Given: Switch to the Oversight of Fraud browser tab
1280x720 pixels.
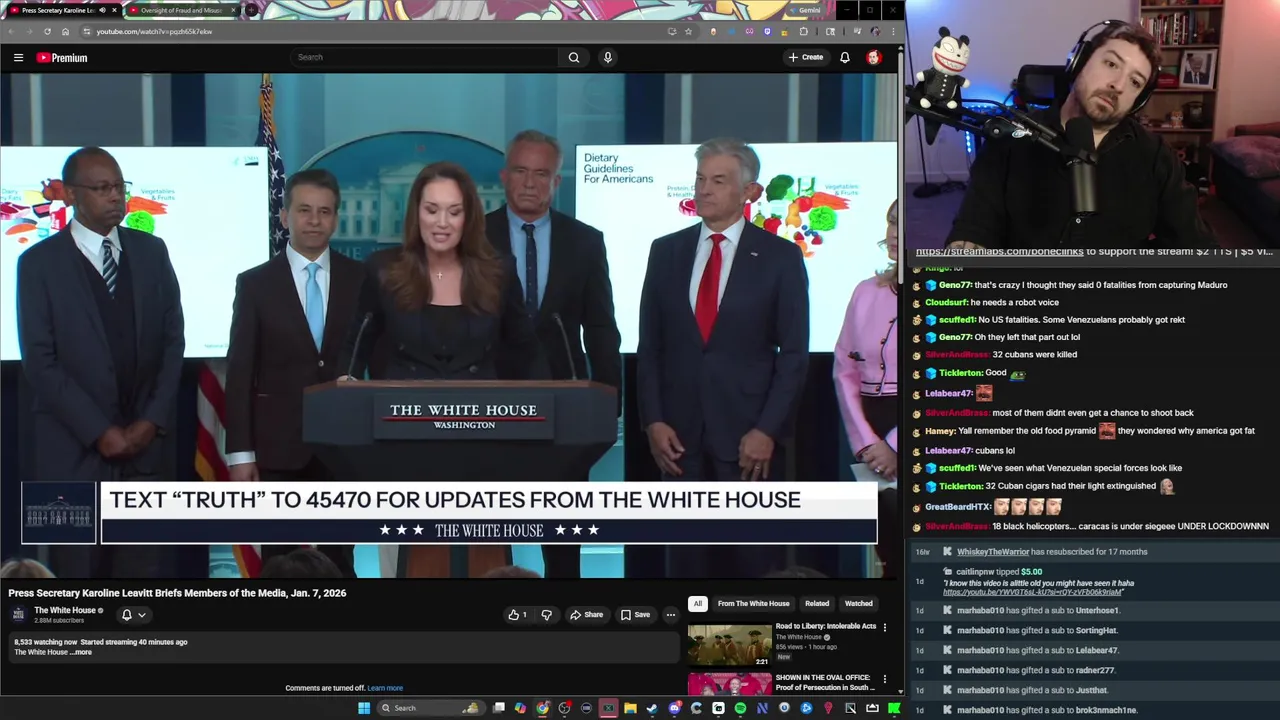Looking at the screenshot, I should coord(182,10).
